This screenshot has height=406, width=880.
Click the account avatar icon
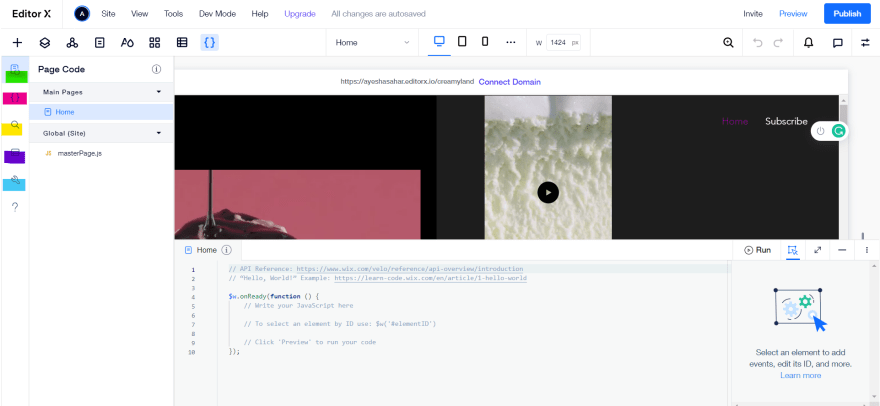tap(82, 14)
